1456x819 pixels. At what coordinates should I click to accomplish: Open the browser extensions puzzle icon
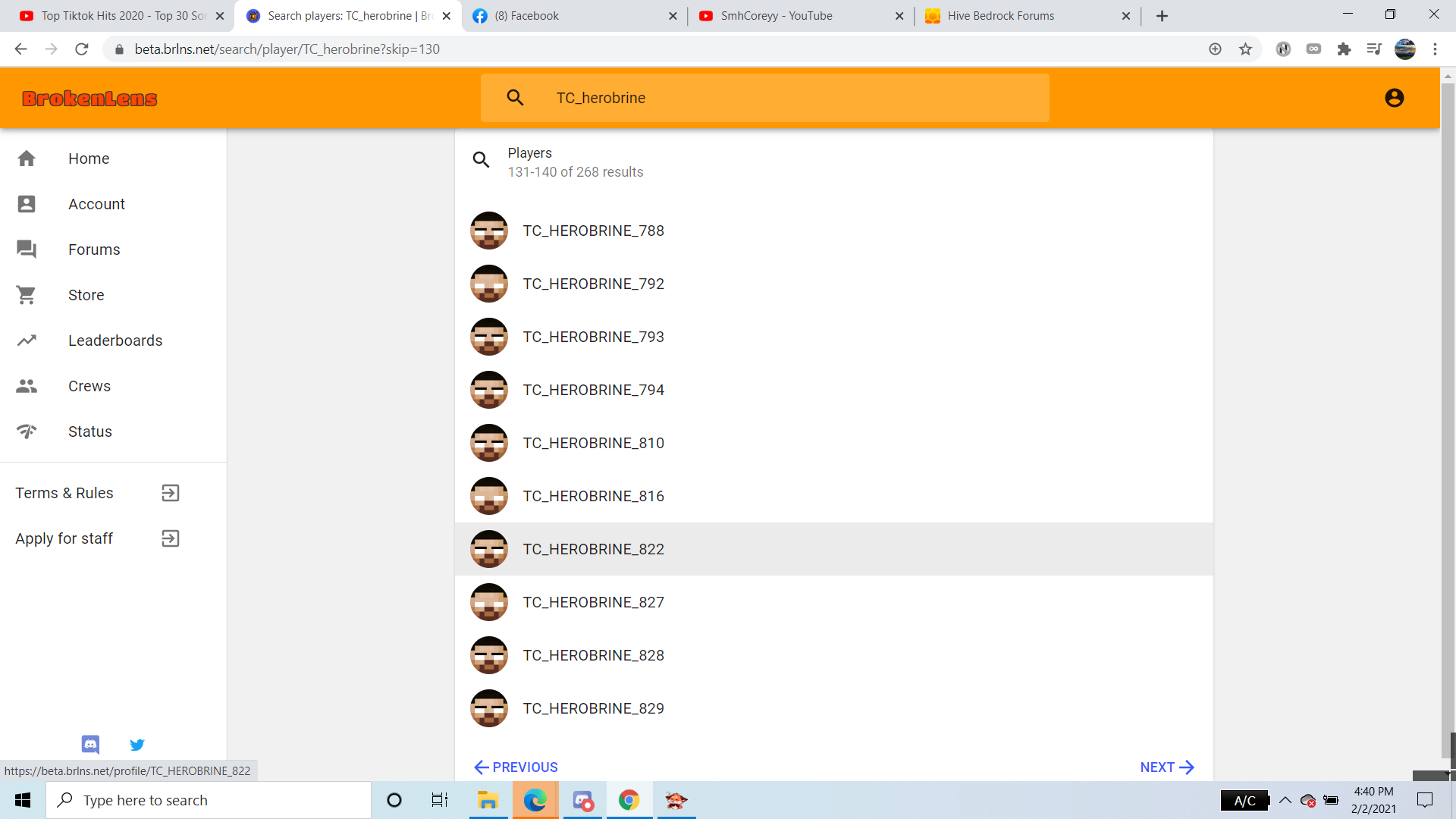tap(1344, 49)
